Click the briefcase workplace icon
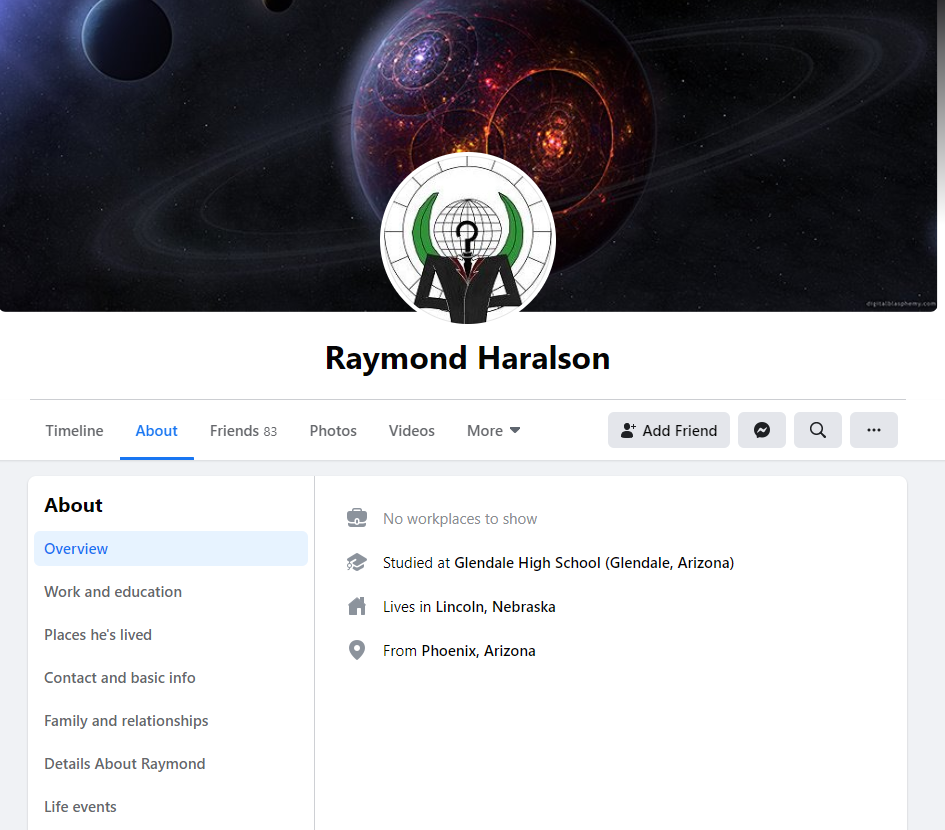The height and width of the screenshot is (830, 945). tap(357, 518)
